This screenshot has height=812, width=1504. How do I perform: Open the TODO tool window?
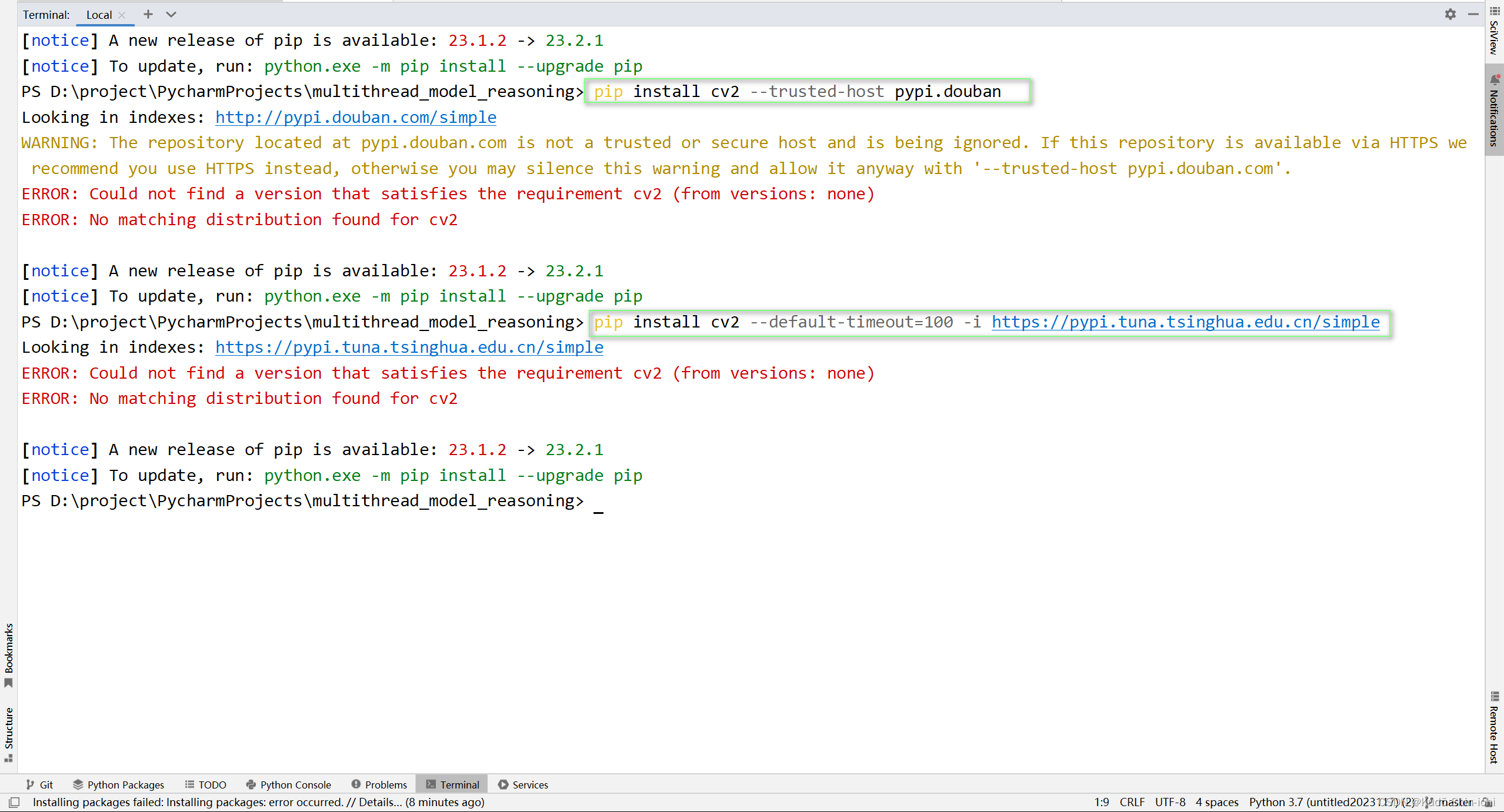(x=205, y=784)
